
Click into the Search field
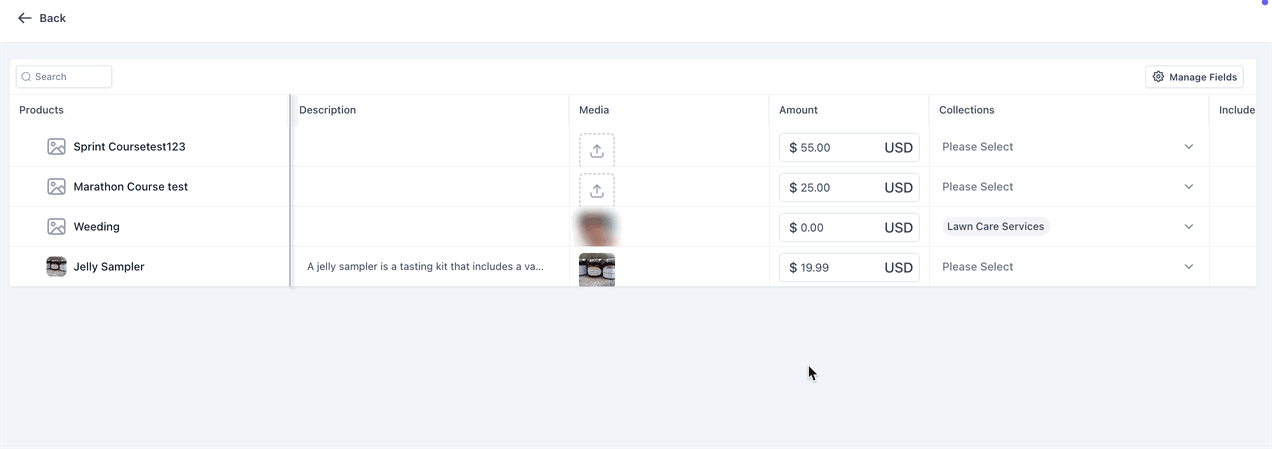click(64, 77)
